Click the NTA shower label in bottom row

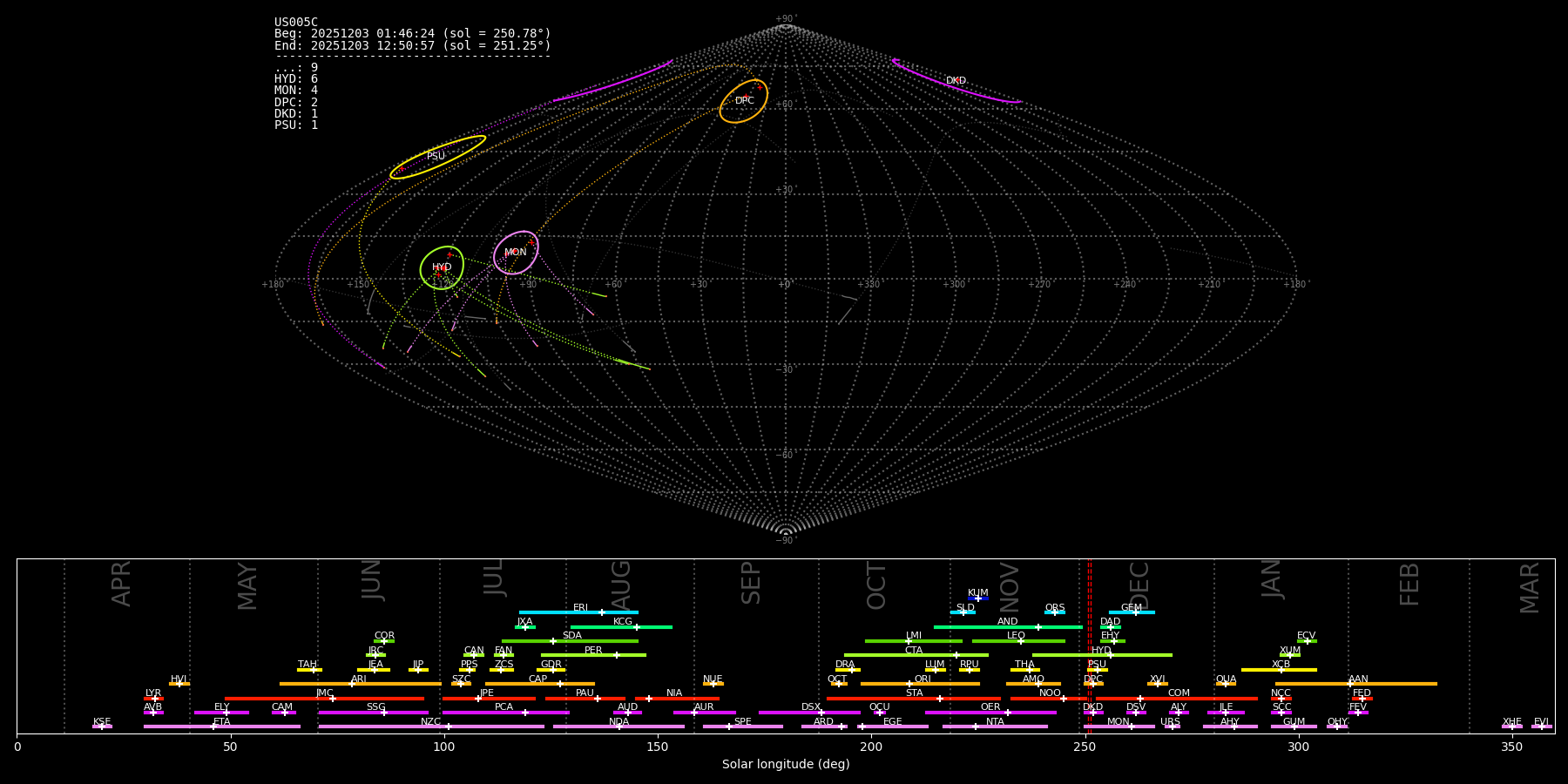pyautogui.click(x=995, y=721)
